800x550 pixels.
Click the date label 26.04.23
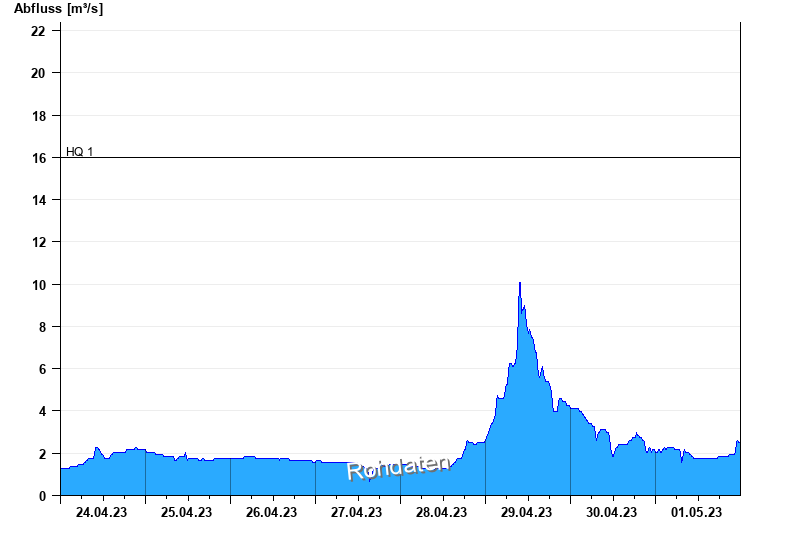tap(271, 512)
